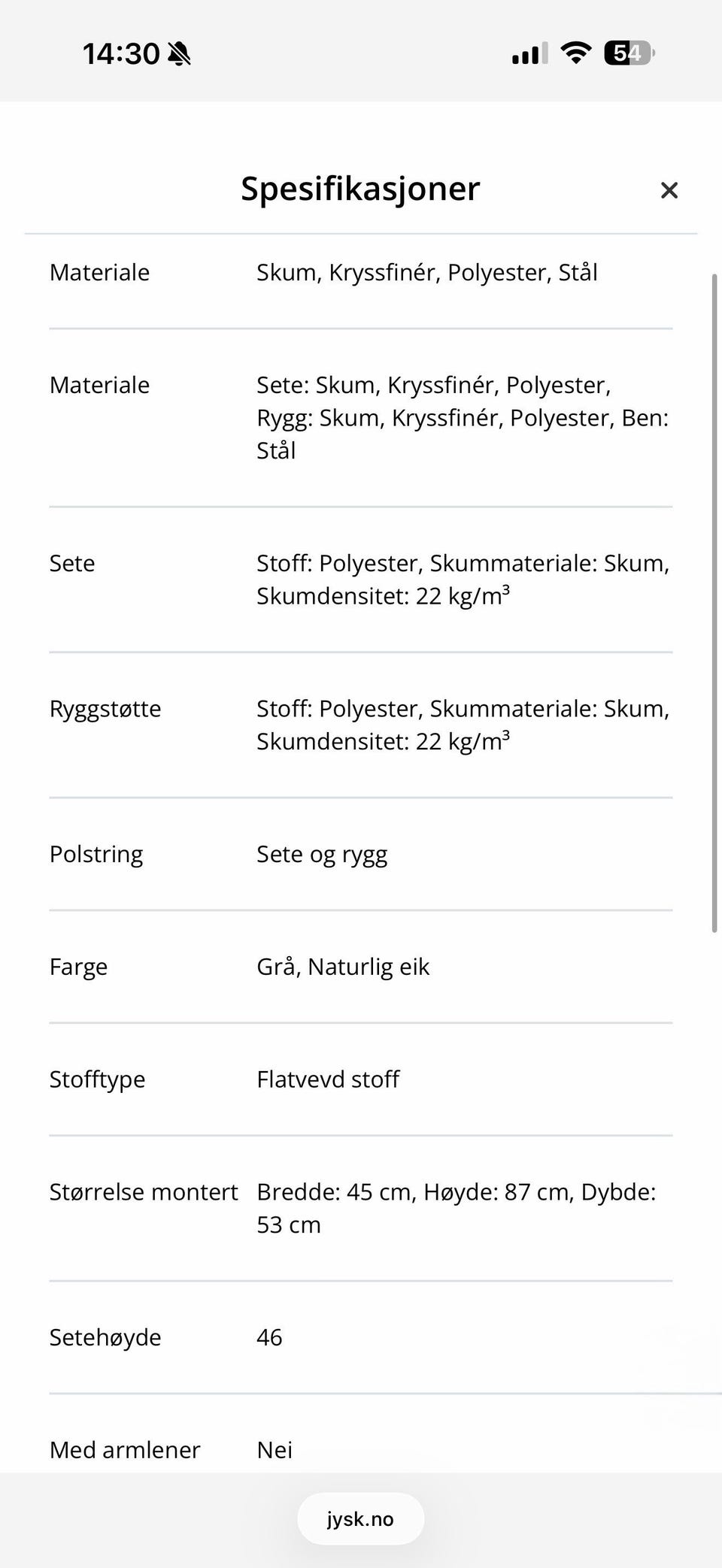This screenshot has width=722, height=1568.
Task: Click the Sete specification row label
Action: [x=72, y=563]
